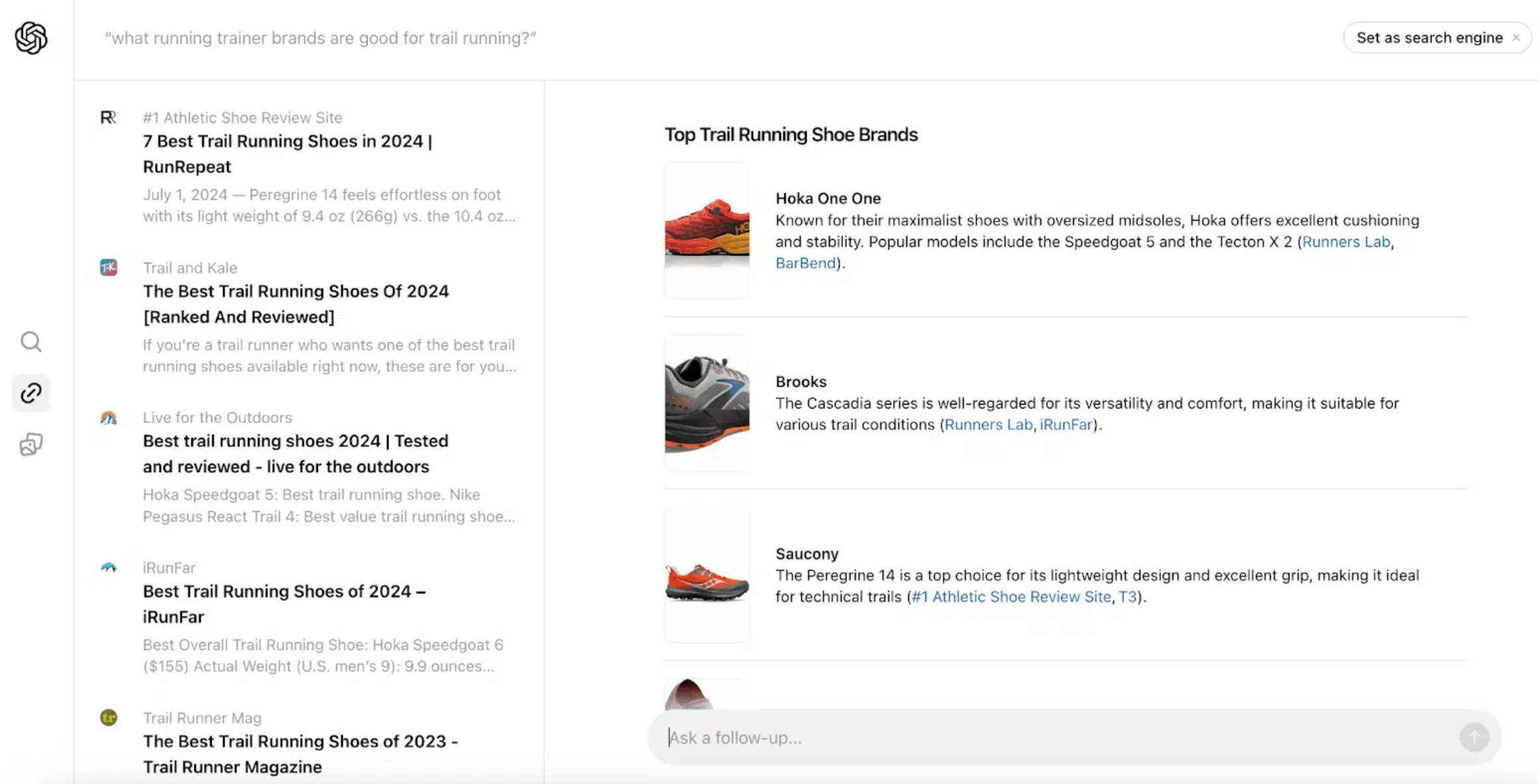This screenshot has width=1539, height=784.
Task: Click the Runners Lab link under Brooks
Action: click(x=988, y=424)
